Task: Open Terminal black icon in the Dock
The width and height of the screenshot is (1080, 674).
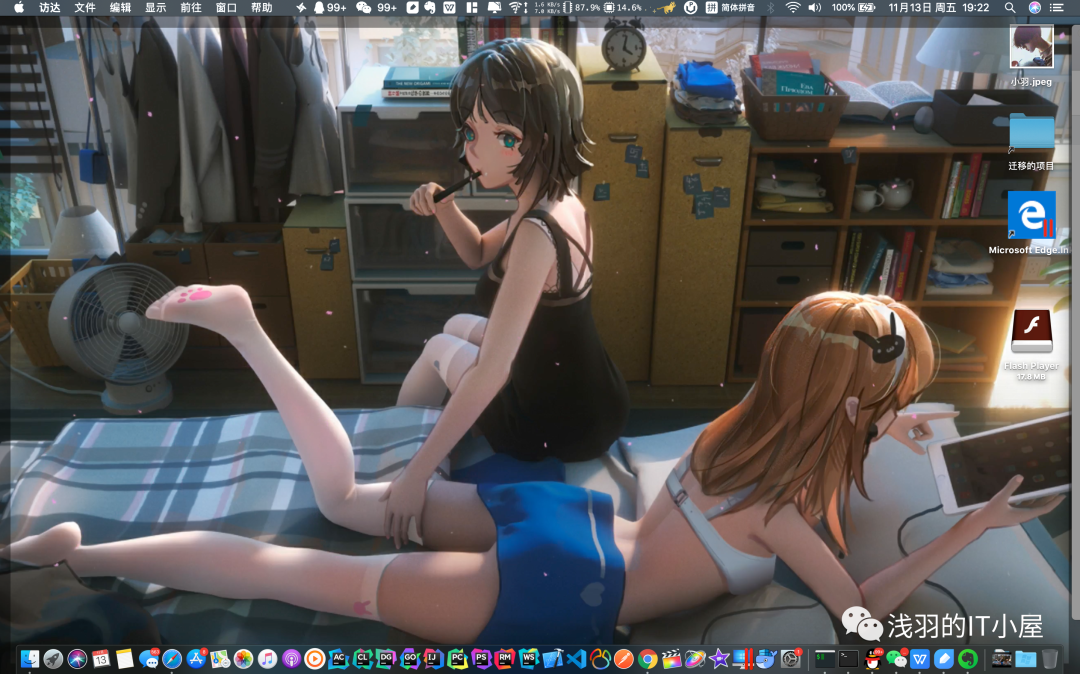Action: [x=849, y=659]
